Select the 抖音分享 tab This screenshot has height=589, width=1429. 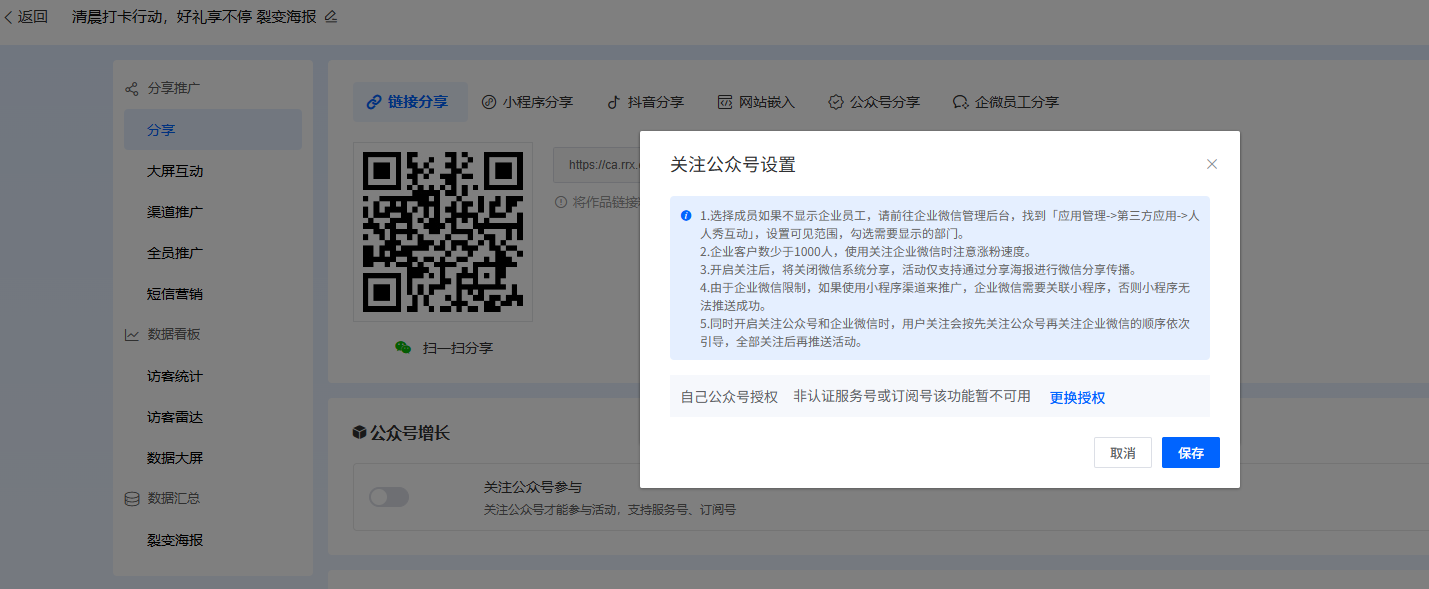pyautogui.click(x=645, y=102)
